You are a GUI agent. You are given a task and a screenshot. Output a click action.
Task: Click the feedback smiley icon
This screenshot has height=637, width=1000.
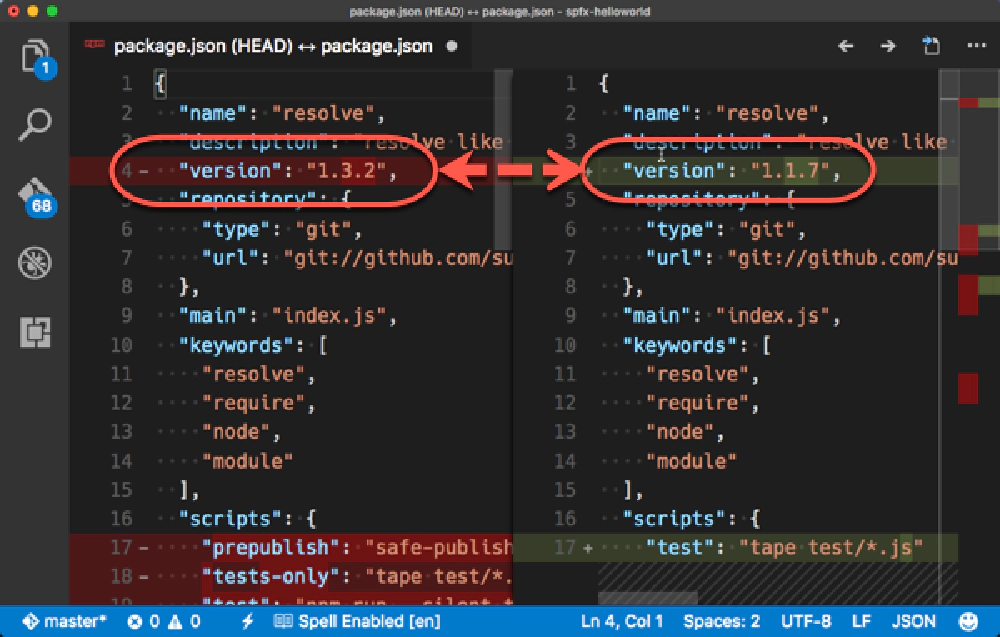click(x=968, y=621)
